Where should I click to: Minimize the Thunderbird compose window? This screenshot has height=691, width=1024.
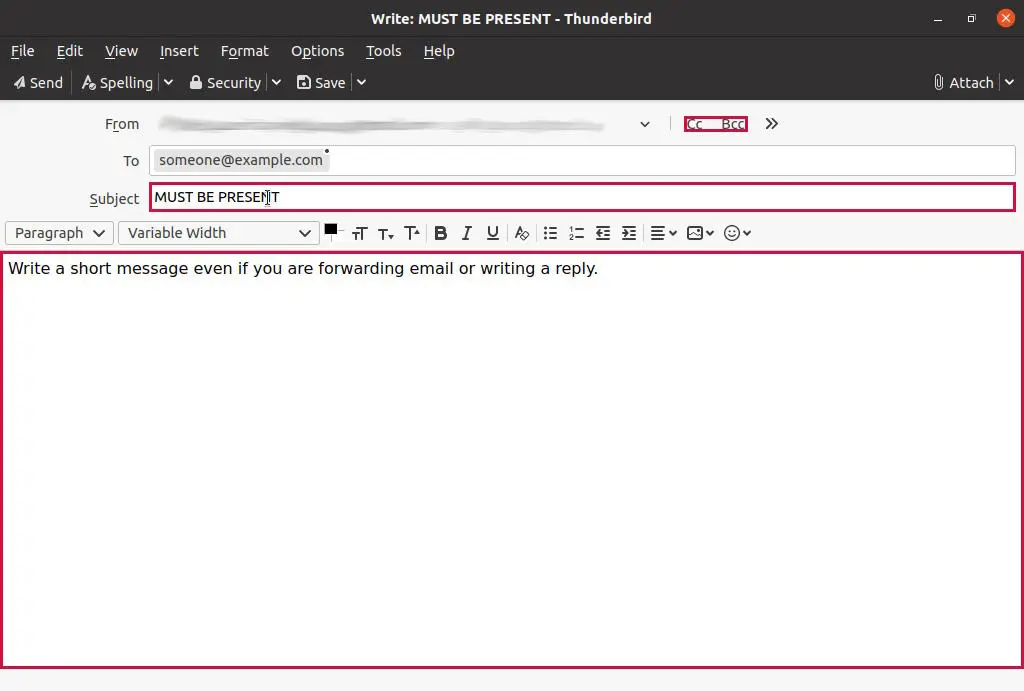tap(938, 19)
